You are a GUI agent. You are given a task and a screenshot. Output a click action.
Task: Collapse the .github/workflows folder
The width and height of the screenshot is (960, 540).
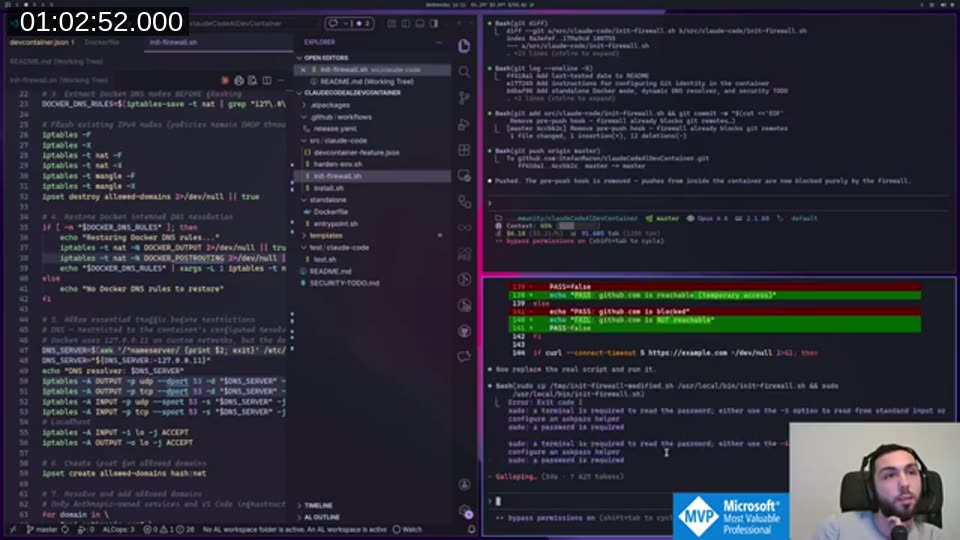pos(341,117)
